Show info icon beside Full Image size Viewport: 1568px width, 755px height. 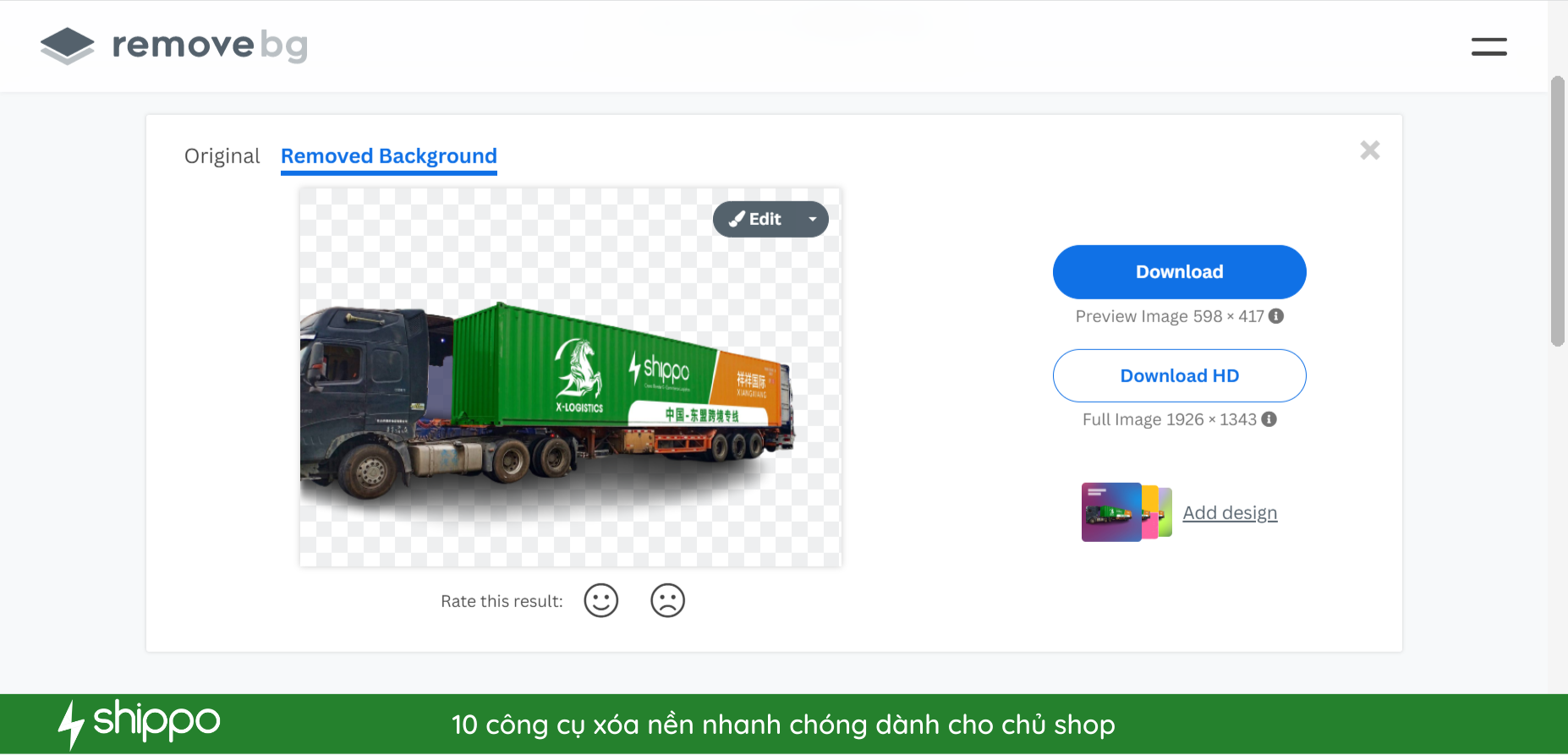click(1269, 419)
